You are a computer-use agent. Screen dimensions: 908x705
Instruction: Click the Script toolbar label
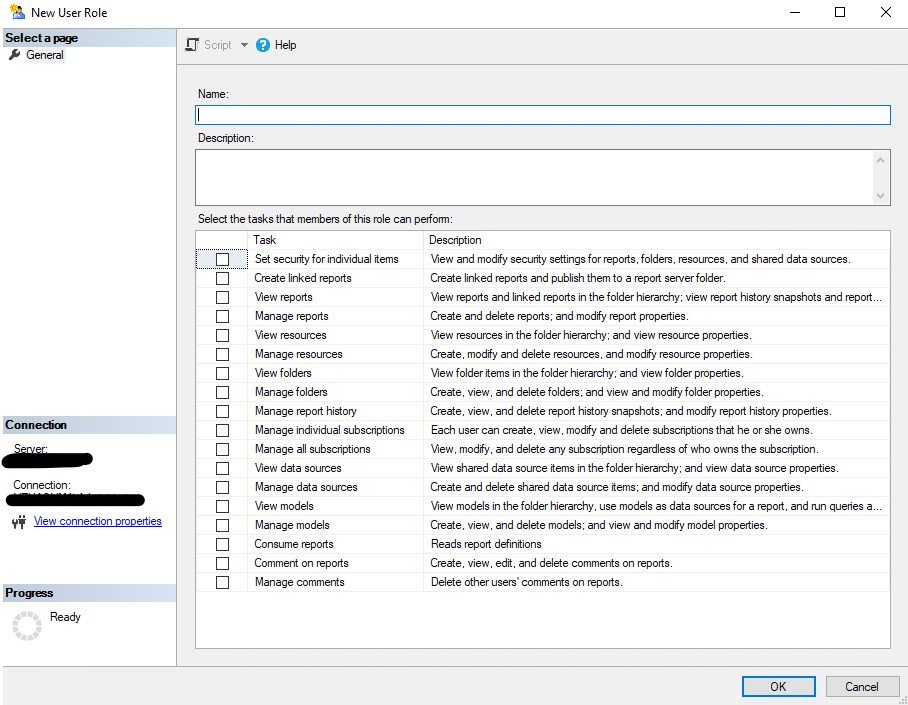(217, 45)
